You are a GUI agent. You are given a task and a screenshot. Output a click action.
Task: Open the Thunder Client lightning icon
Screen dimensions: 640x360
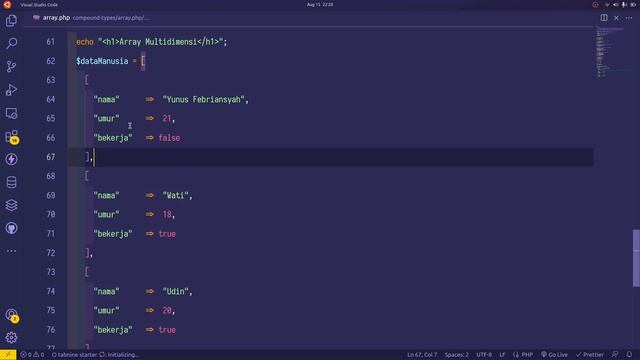click(11, 159)
